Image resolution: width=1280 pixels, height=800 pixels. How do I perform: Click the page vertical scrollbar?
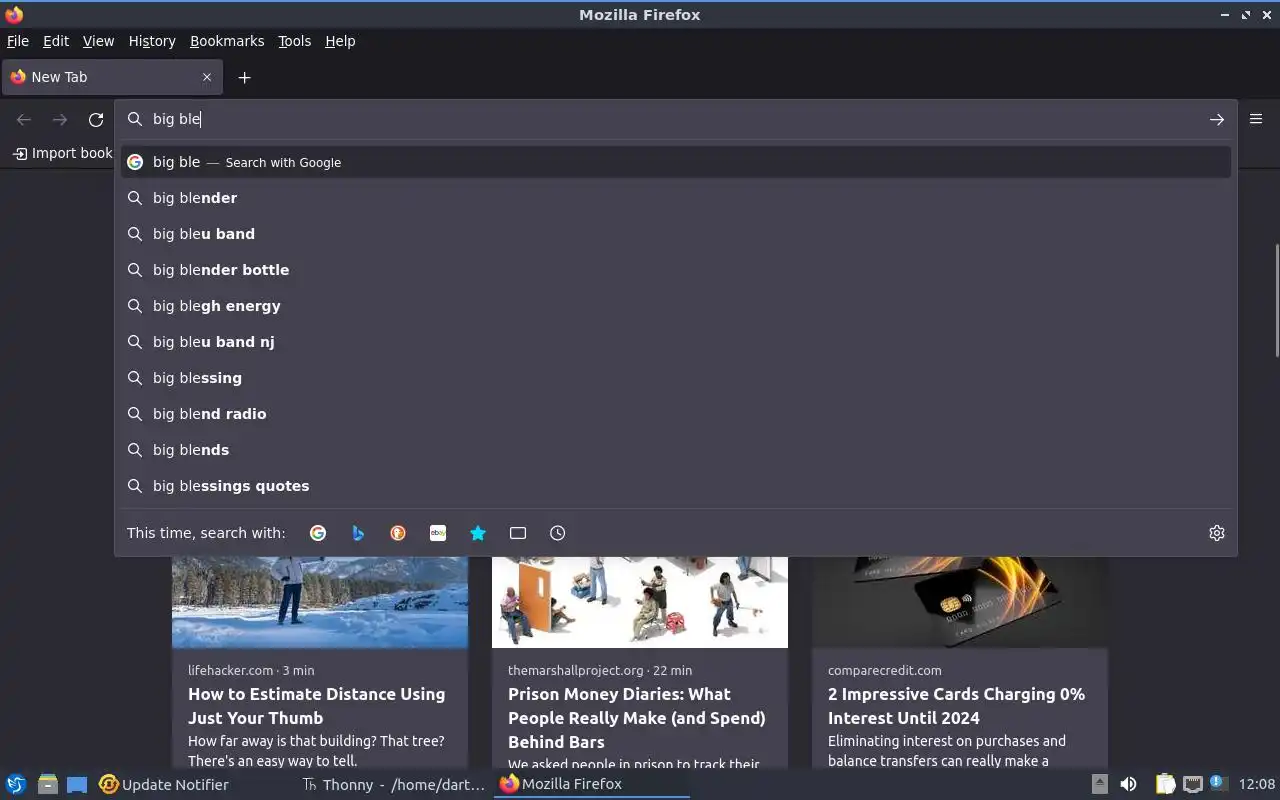point(1276,300)
